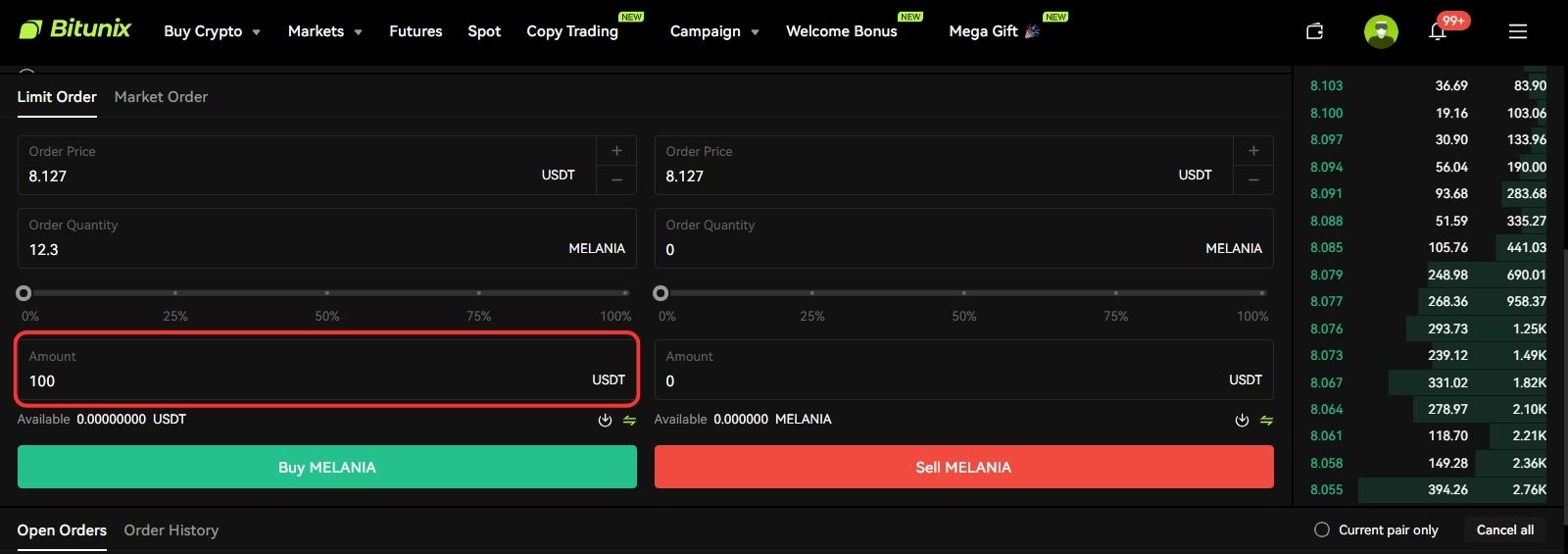Select order book price 8.061
The width and height of the screenshot is (1568, 554).
1327,436
